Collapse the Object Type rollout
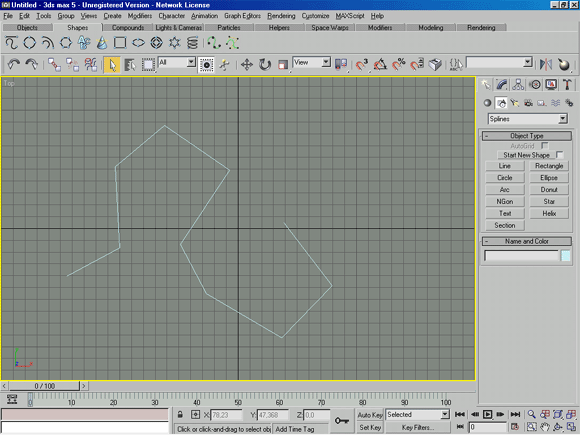Screen dimensions: 580x435 tap(527, 136)
